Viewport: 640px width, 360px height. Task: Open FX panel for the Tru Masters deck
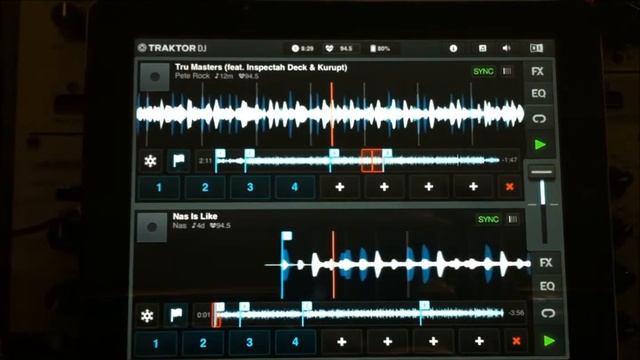(538, 71)
